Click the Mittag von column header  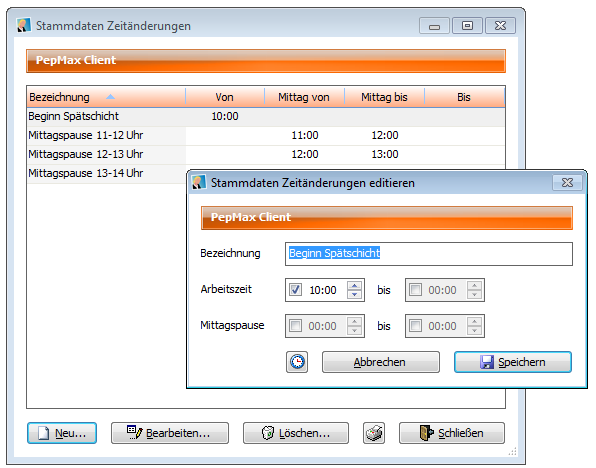pos(304,97)
